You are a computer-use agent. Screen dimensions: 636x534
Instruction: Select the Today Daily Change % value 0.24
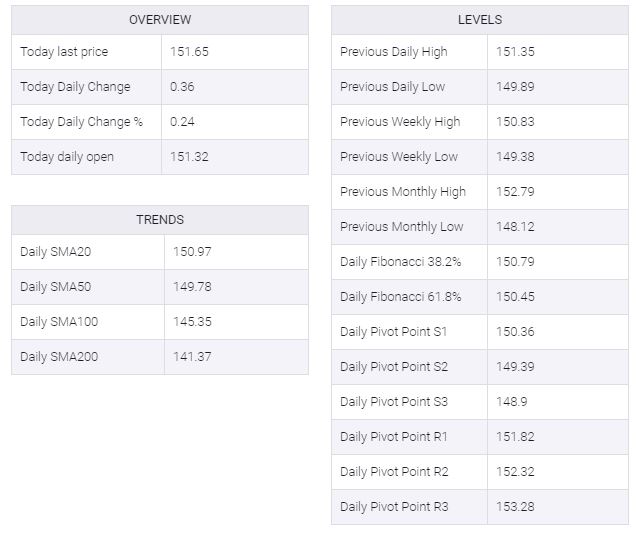click(182, 122)
